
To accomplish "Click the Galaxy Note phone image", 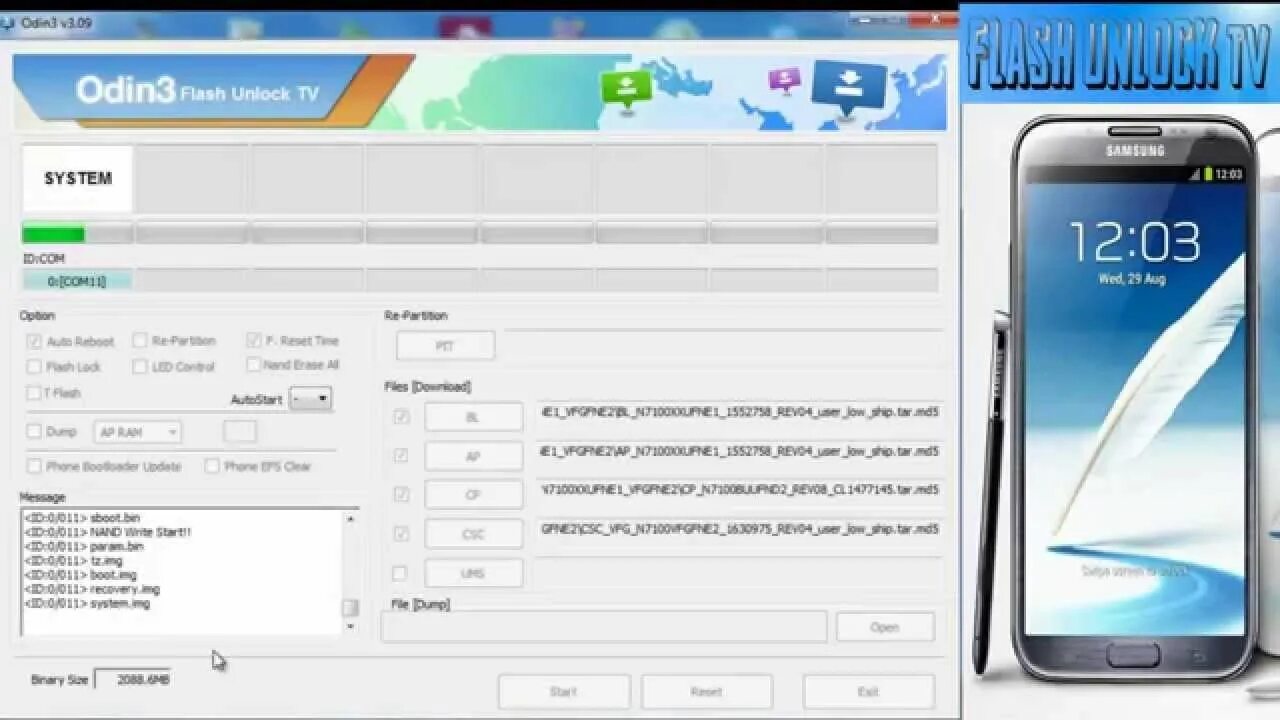I will tap(1132, 397).
